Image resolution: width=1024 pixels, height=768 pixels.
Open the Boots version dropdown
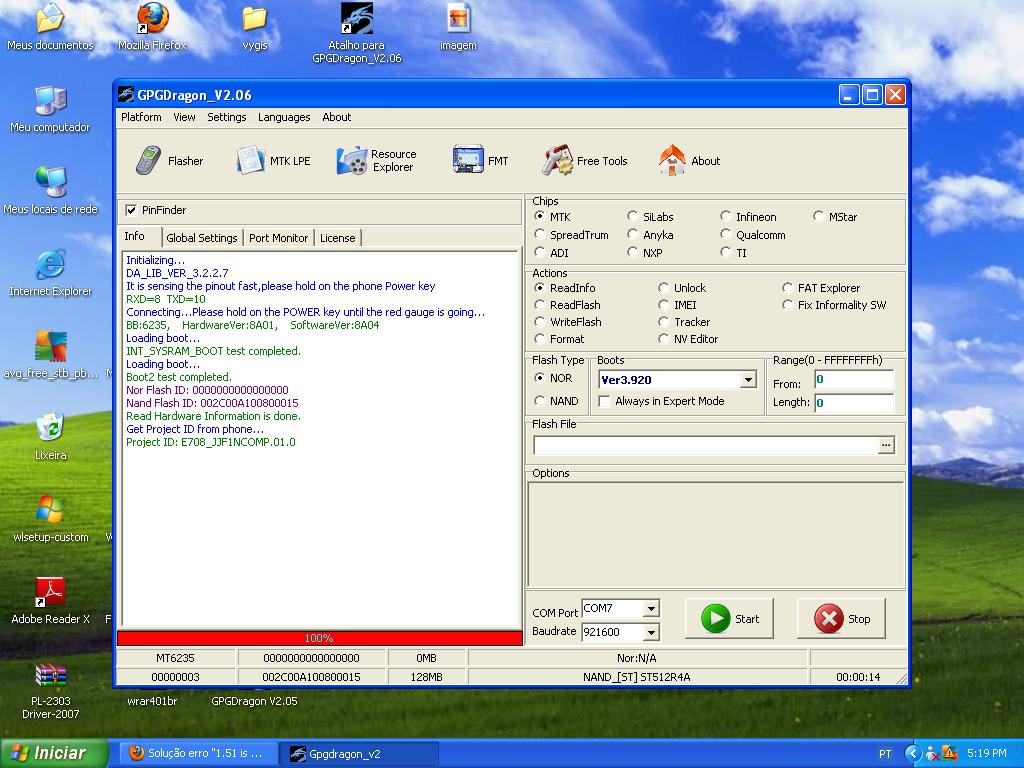click(x=748, y=379)
